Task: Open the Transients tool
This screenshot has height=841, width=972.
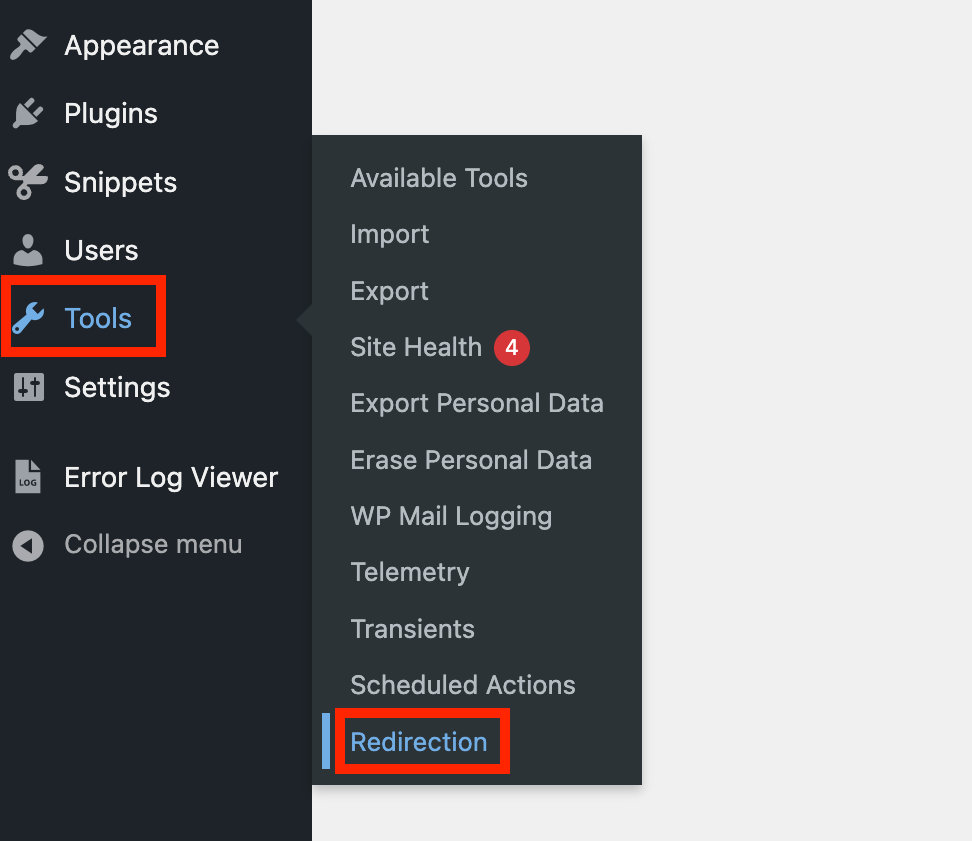Action: [x=413, y=629]
